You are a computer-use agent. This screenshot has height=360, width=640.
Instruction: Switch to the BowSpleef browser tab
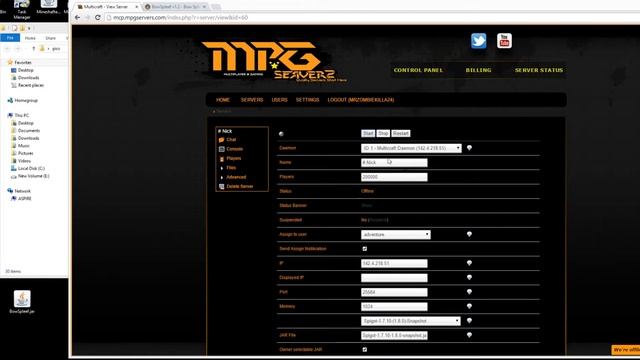[x=176, y=7]
